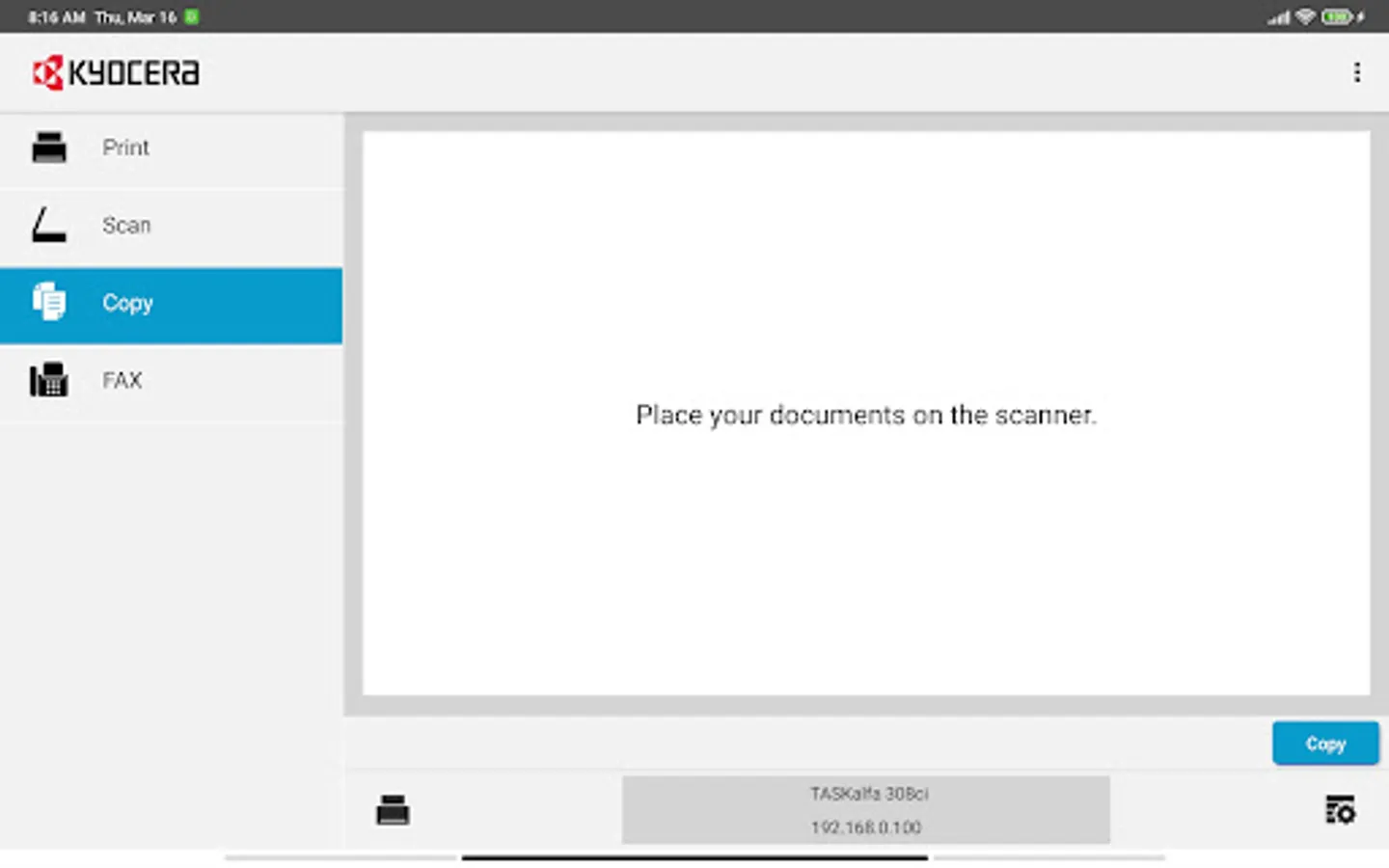
Task: Click the 'Place your documents on the scanner' message
Action: click(866, 415)
